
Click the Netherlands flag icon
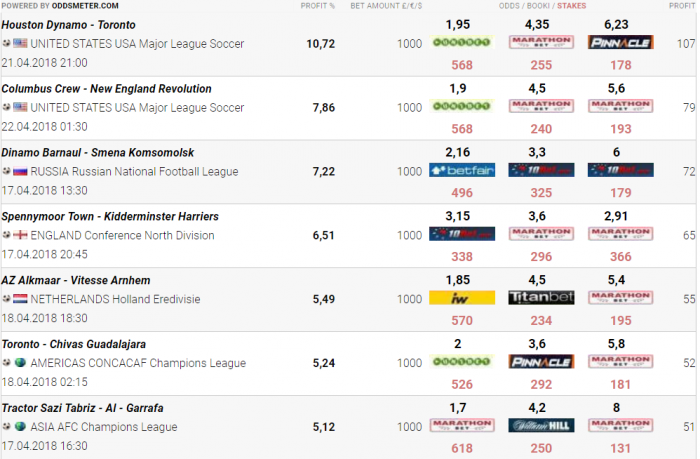(x=20, y=299)
